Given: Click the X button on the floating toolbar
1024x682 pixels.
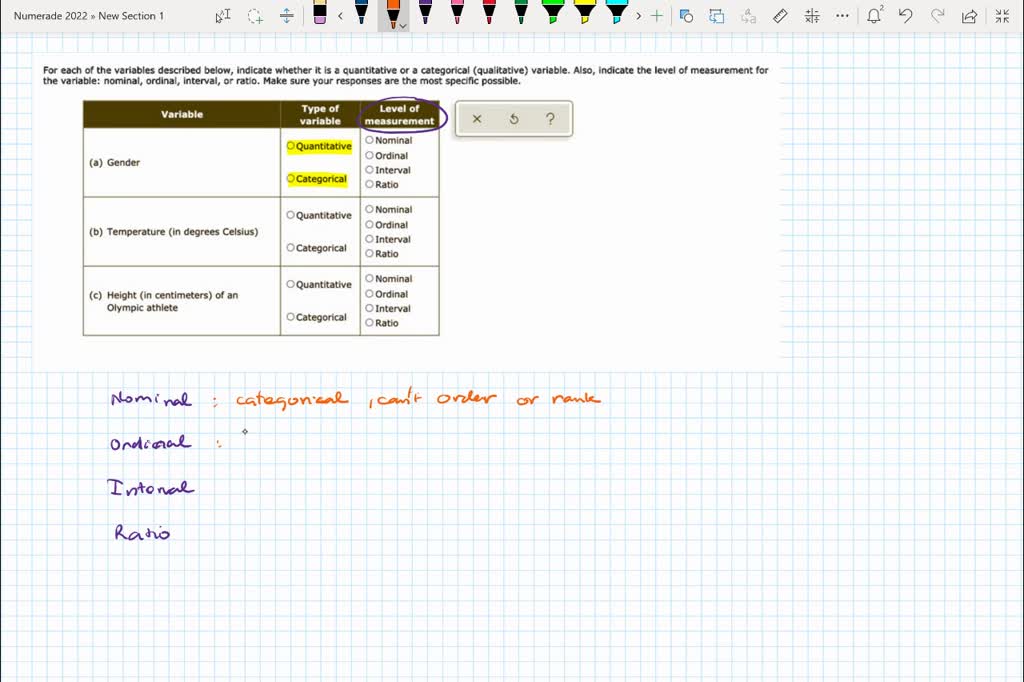Looking at the screenshot, I should [x=476, y=119].
